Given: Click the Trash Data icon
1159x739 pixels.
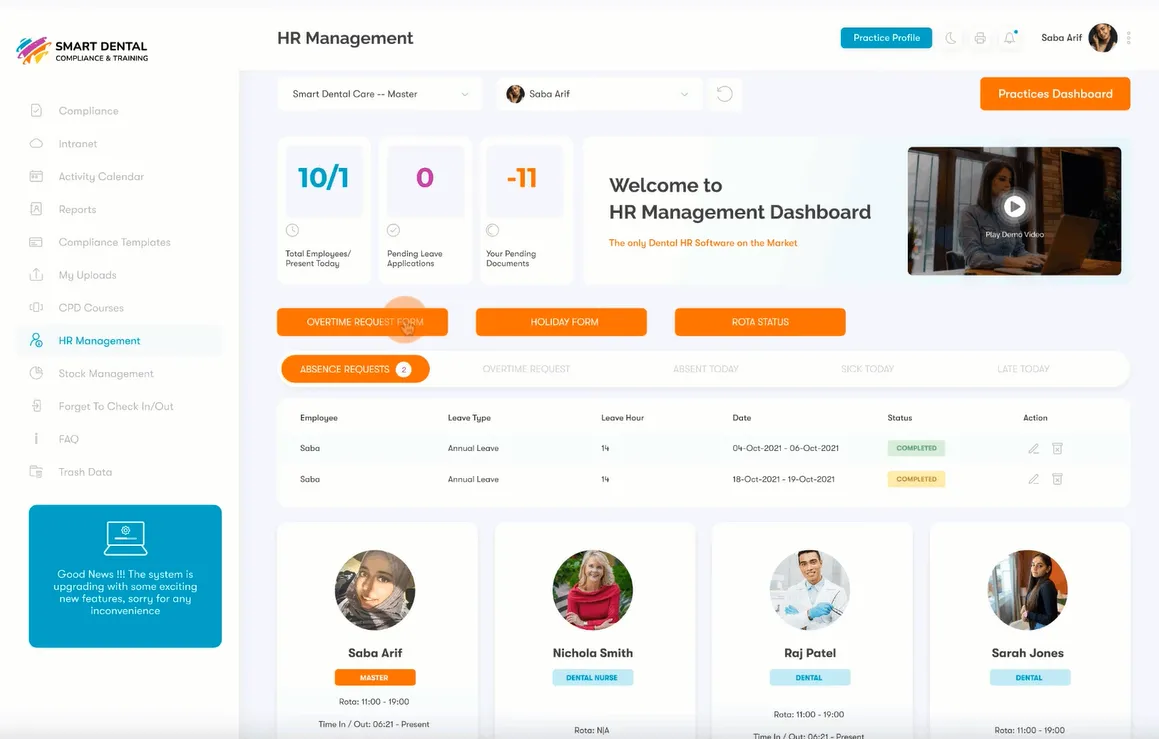Looking at the screenshot, I should tap(36, 471).
